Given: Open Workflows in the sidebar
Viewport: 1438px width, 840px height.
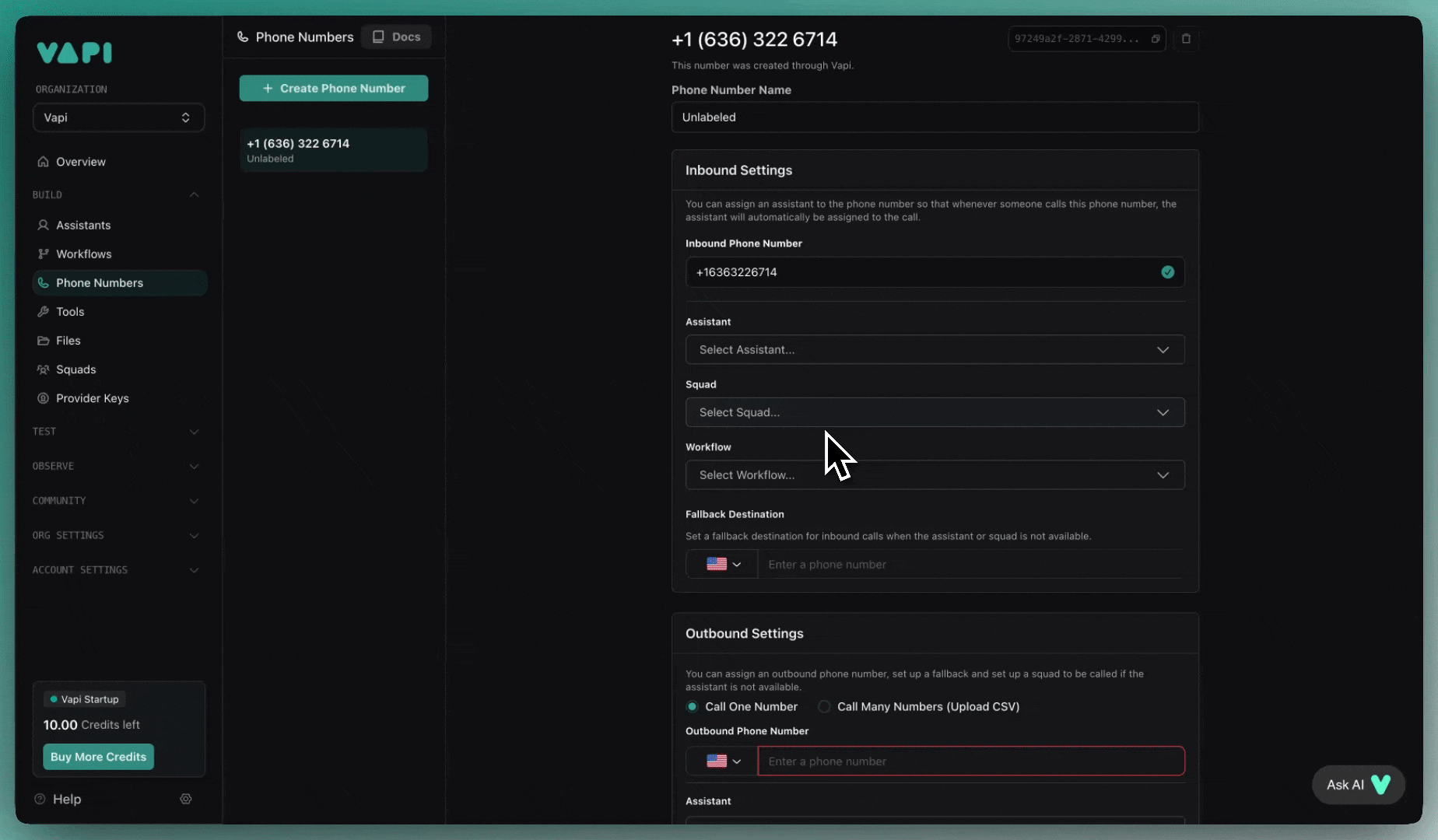Looking at the screenshot, I should (x=83, y=254).
